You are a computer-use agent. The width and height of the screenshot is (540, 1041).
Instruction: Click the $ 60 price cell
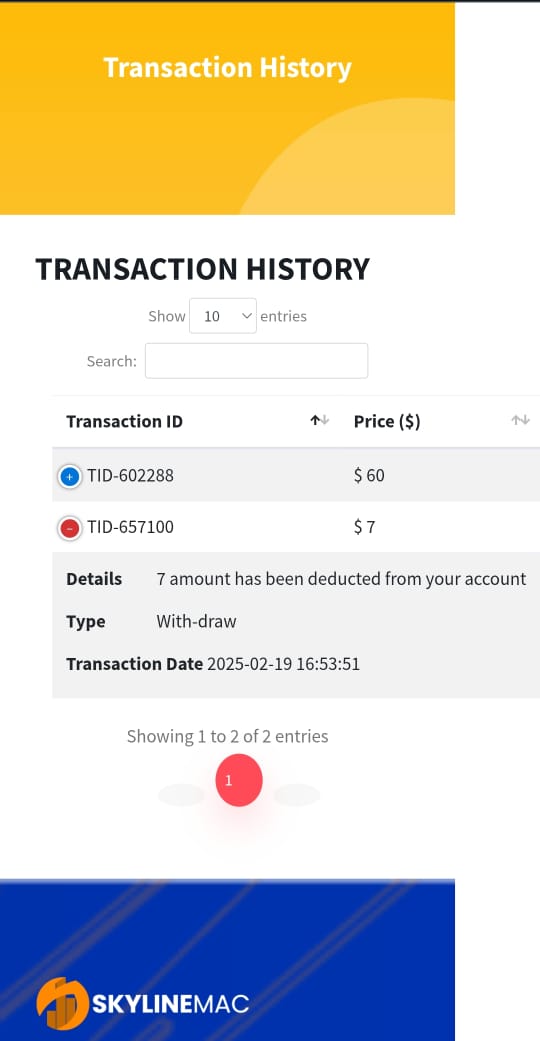click(x=369, y=475)
